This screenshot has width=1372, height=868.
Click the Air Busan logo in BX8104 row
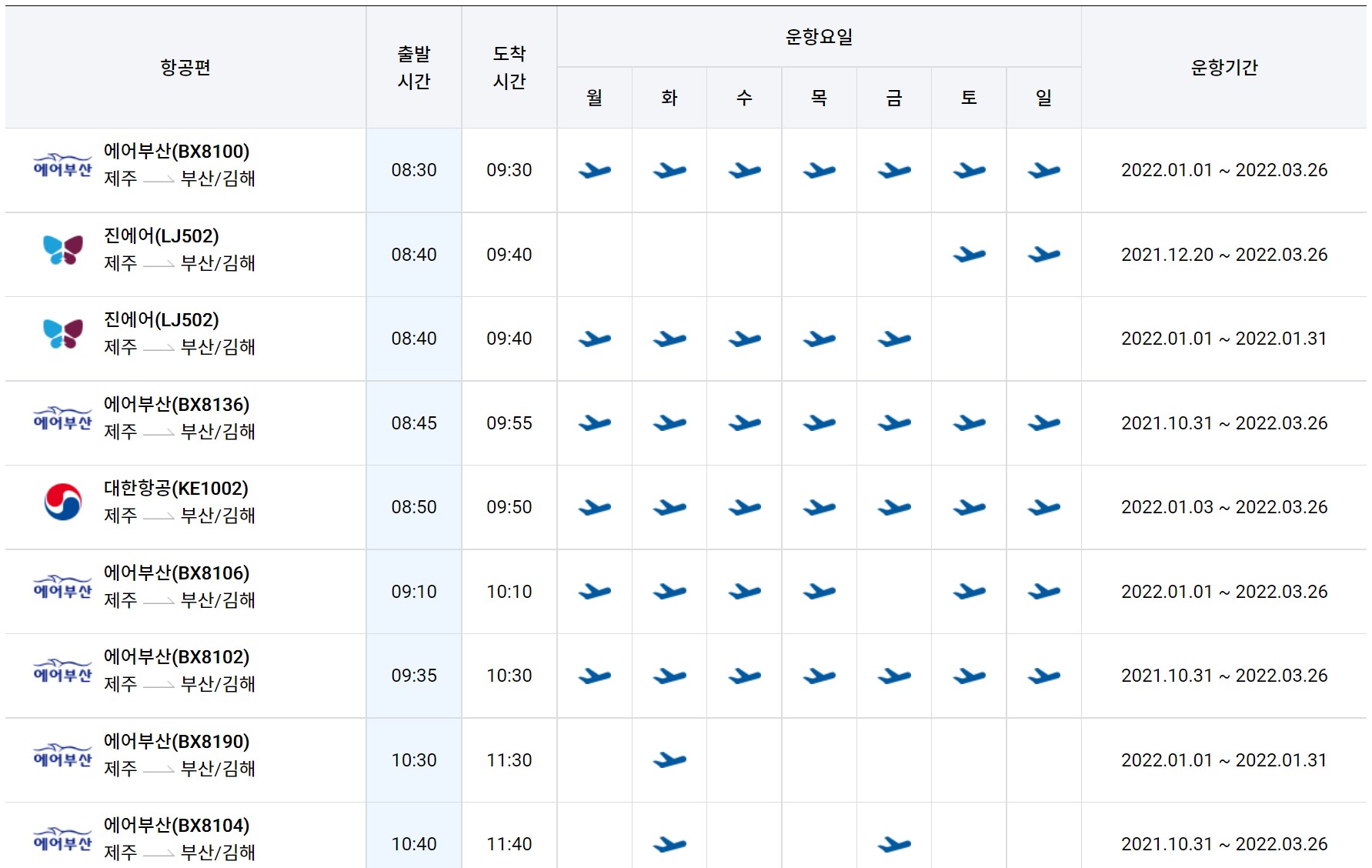coord(62,839)
